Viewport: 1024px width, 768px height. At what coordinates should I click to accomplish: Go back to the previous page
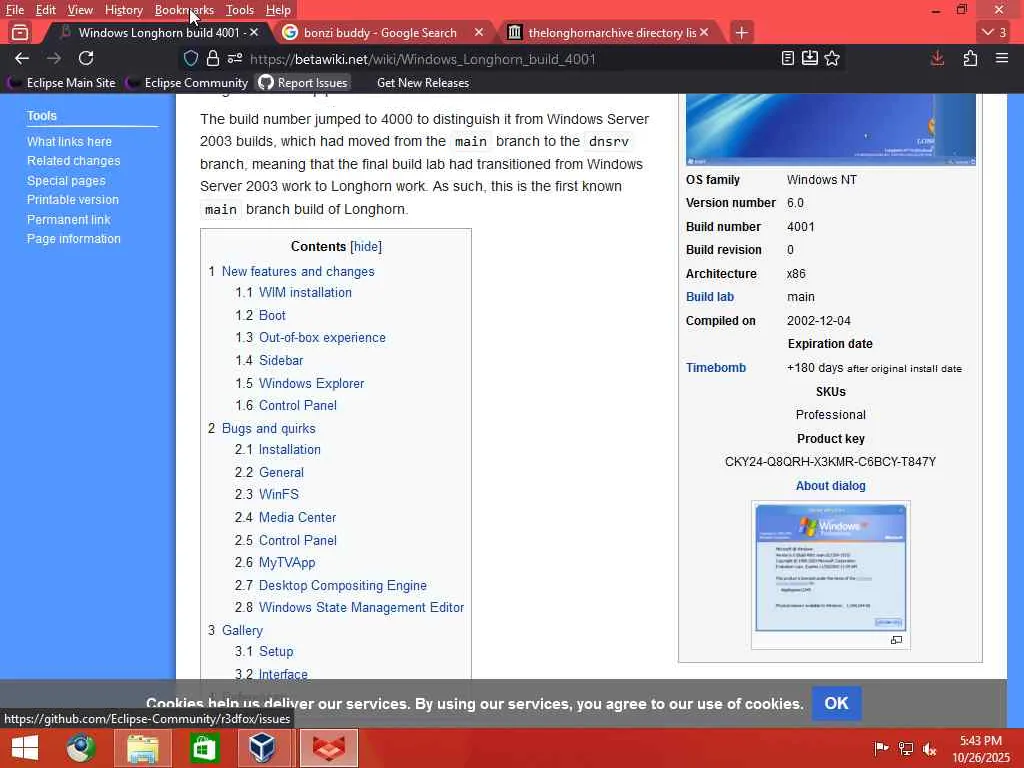22,59
